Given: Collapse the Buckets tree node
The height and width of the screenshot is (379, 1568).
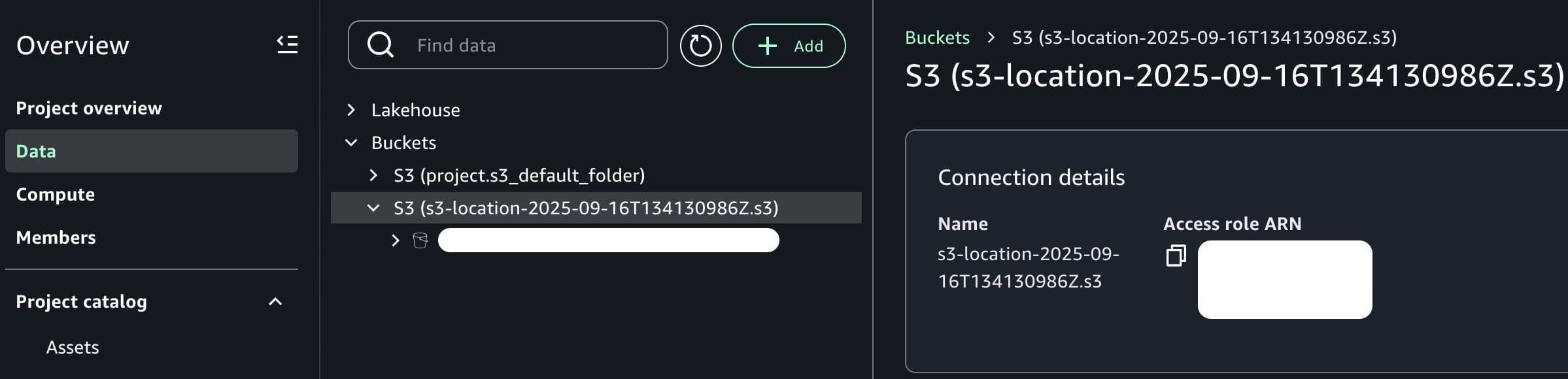Looking at the screenshot, I should click(x=351, y=142).
